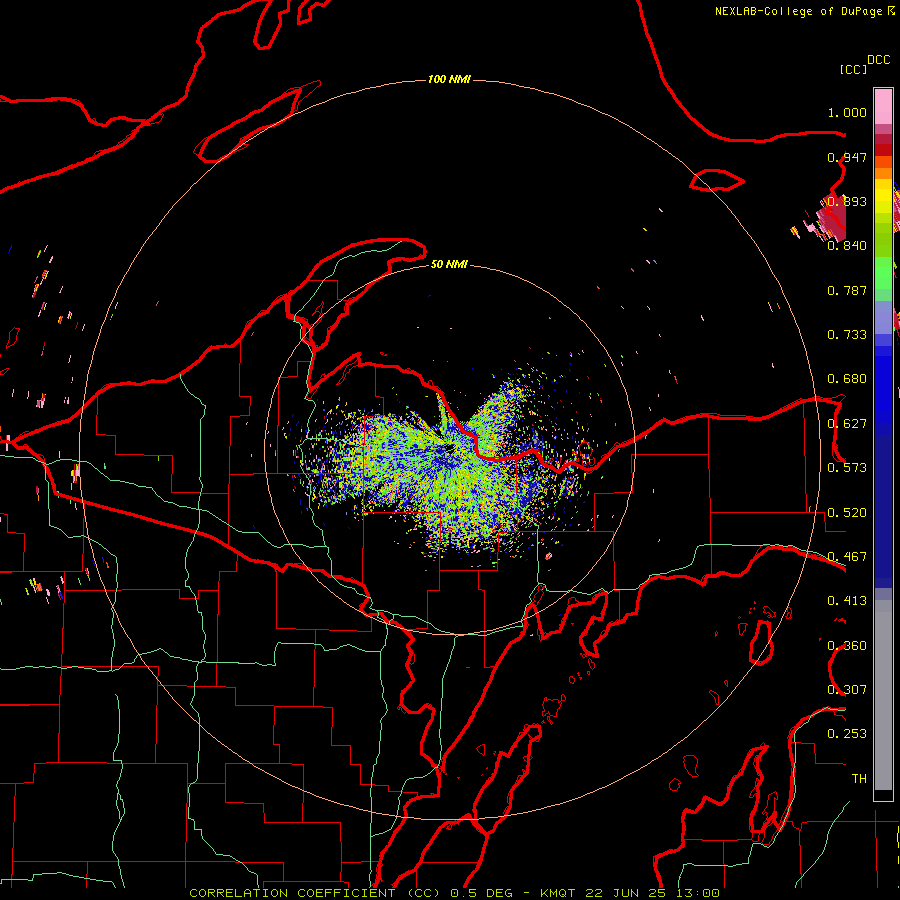Click the 0.733 legend value

847,335
